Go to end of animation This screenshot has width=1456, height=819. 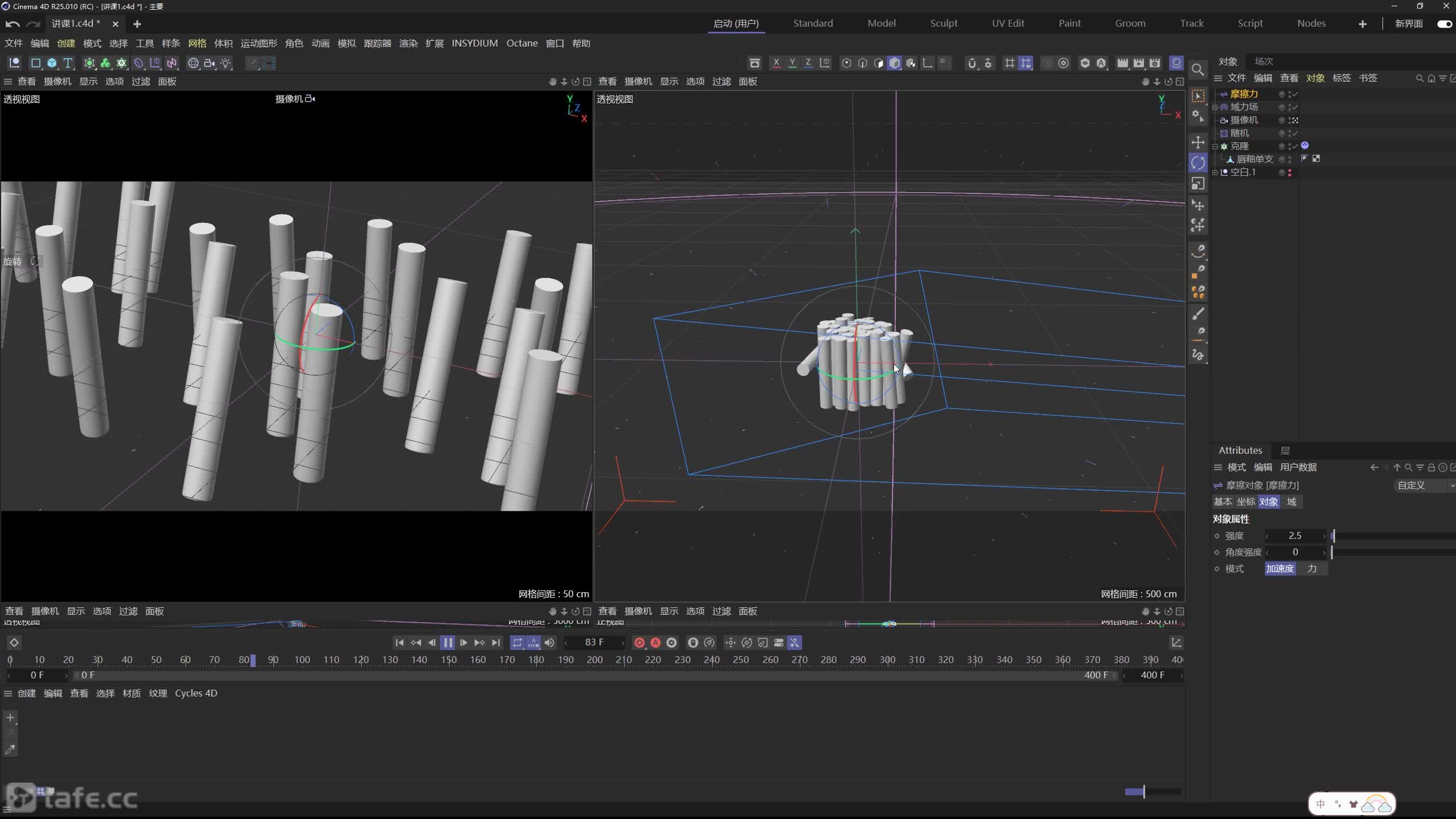(496, 643)
